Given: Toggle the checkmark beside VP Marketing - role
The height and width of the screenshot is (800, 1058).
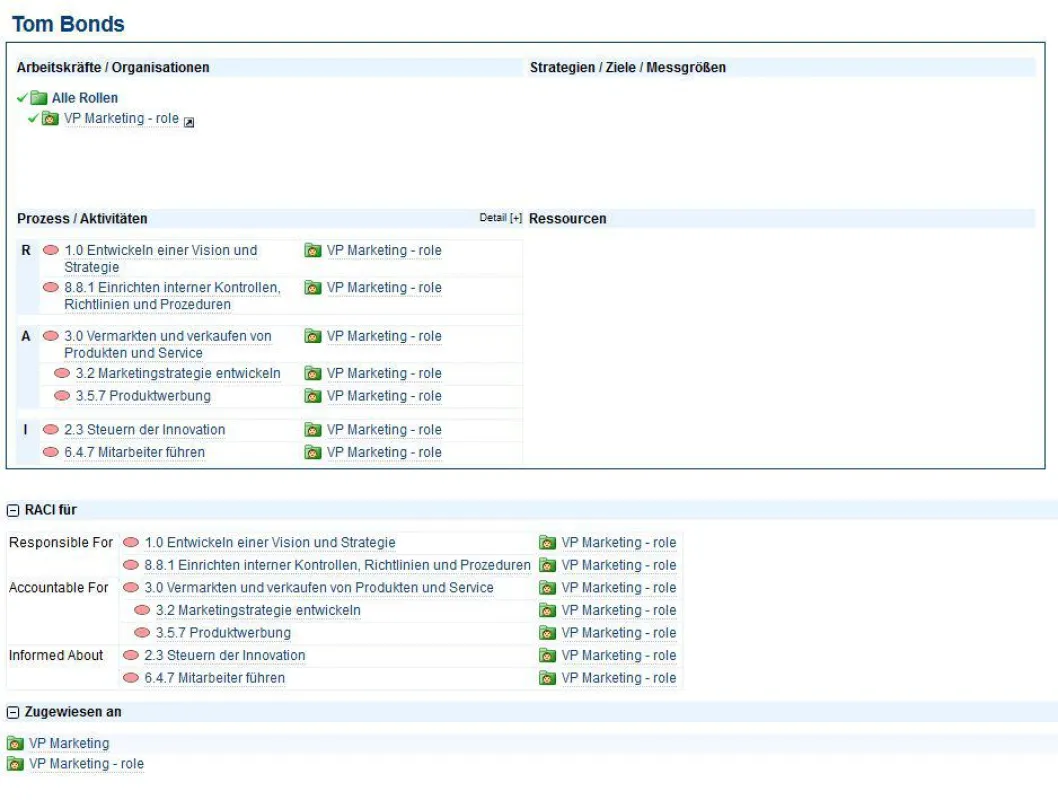Looking at the screenshot, I should pyautogui.click(x=33, y=119).
